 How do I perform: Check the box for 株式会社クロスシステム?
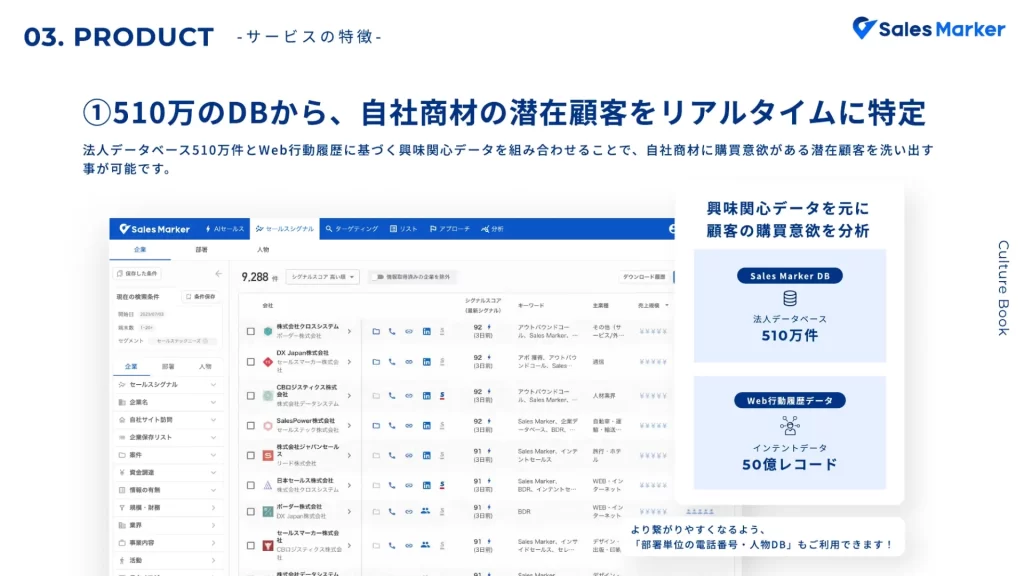pyautogui.click(x=250, y=331)
